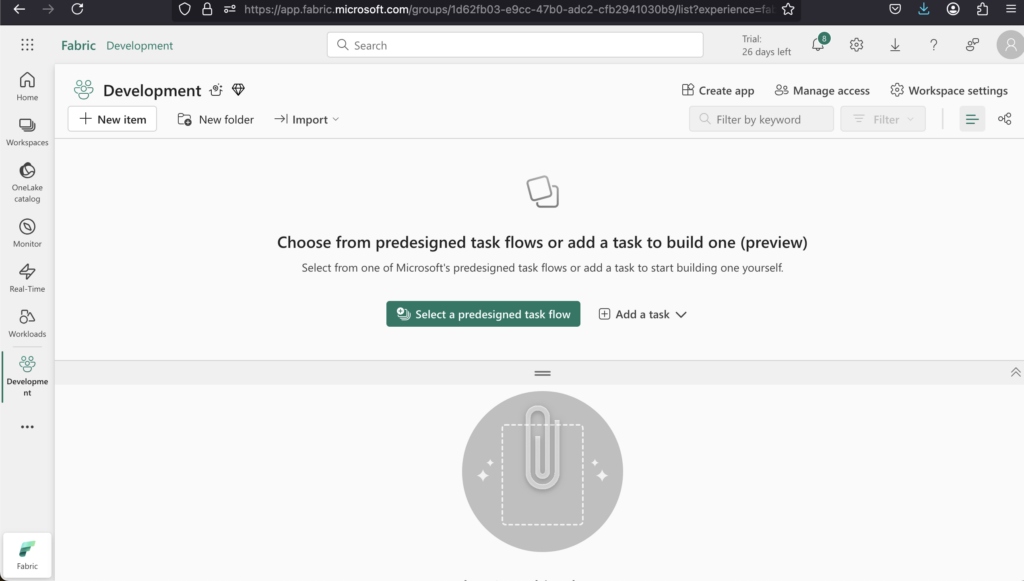The image size is (1024, 581).
Task: Switch to lineage view
Action: pos(1004,119)
